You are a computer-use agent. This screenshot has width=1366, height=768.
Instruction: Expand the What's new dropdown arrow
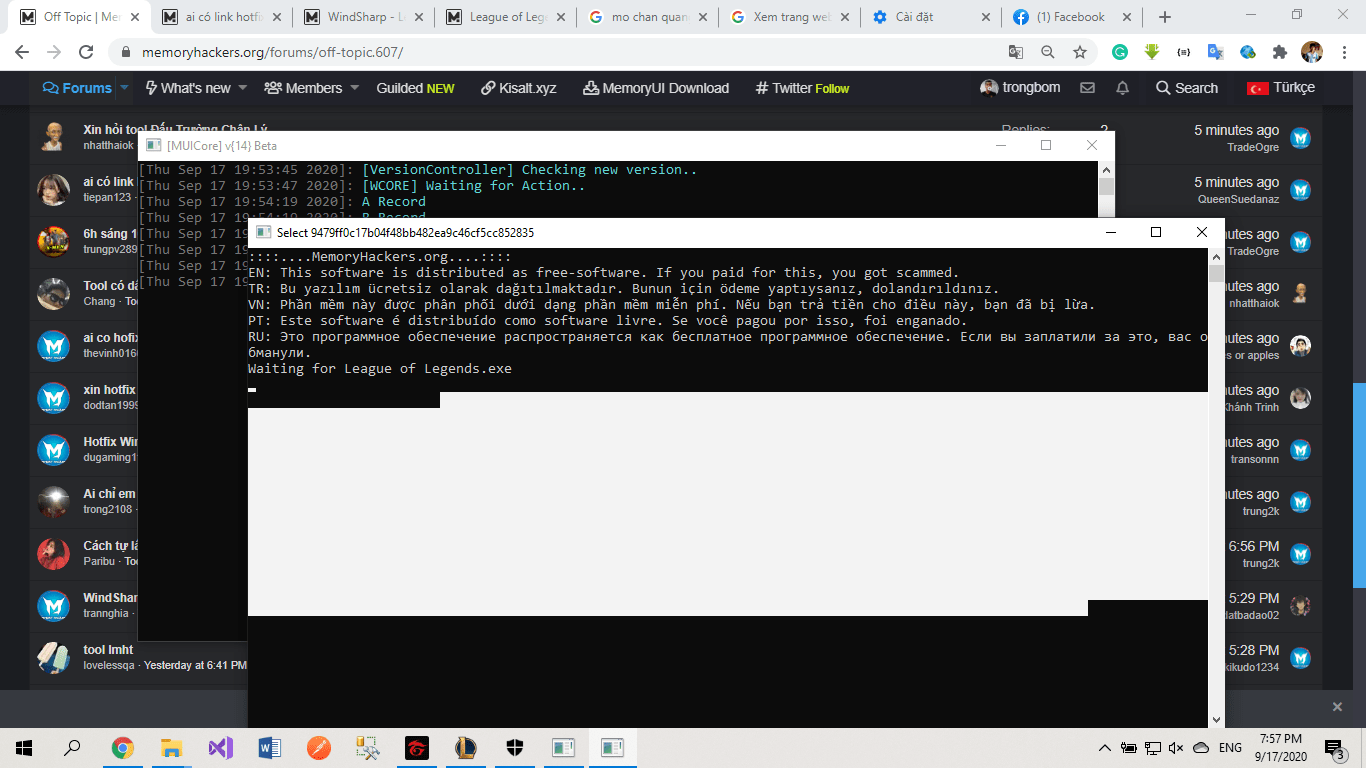point(242,88)
